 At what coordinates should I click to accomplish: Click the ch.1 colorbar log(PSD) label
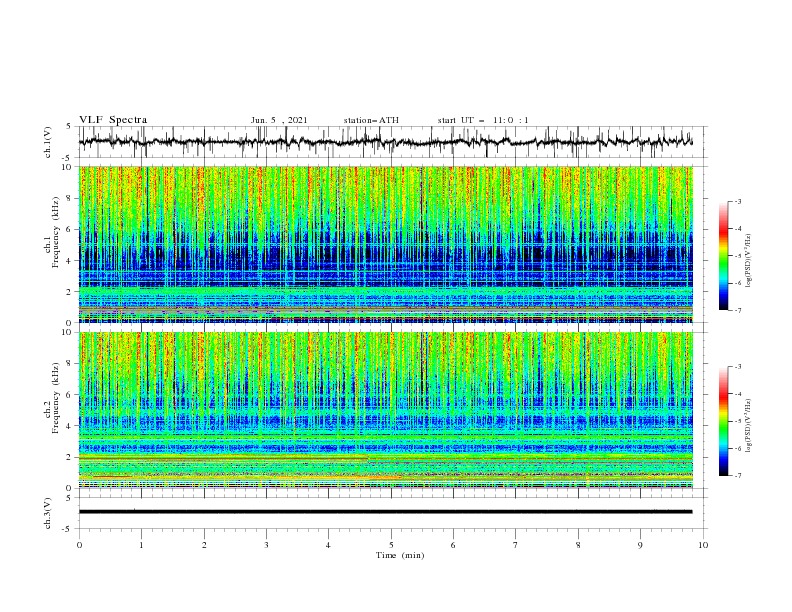748,261
